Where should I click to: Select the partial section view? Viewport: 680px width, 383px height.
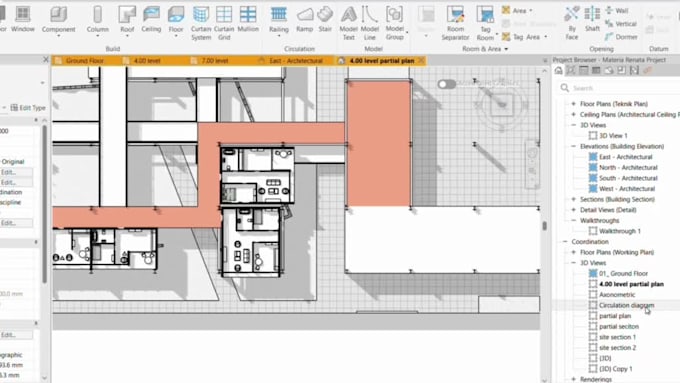(619, 327)
